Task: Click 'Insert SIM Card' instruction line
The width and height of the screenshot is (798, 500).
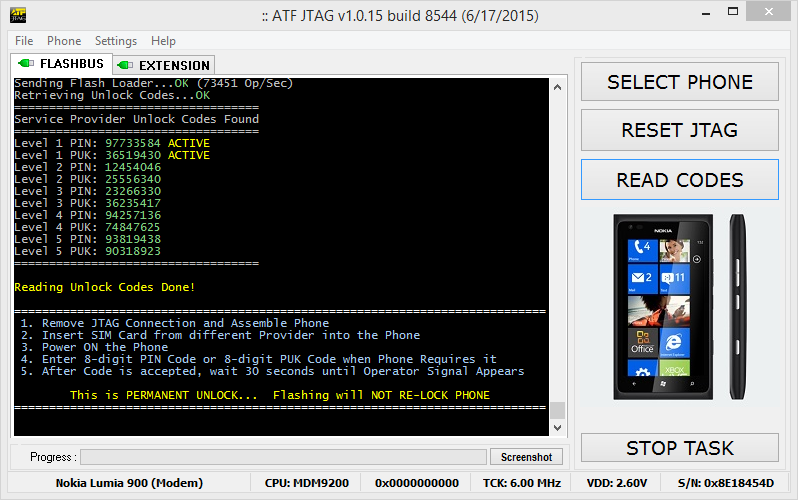Action: [220, 335]
